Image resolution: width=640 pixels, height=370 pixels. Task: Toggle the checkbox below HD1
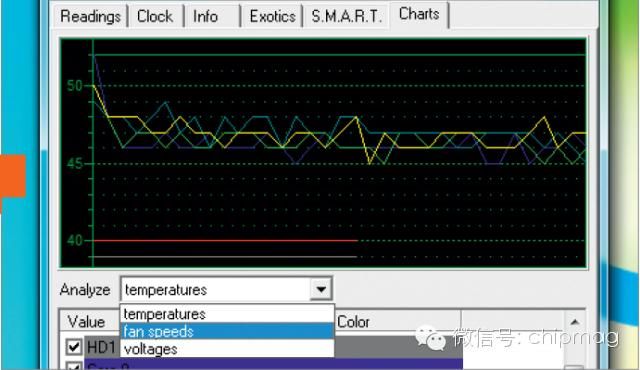coord(74,366)
